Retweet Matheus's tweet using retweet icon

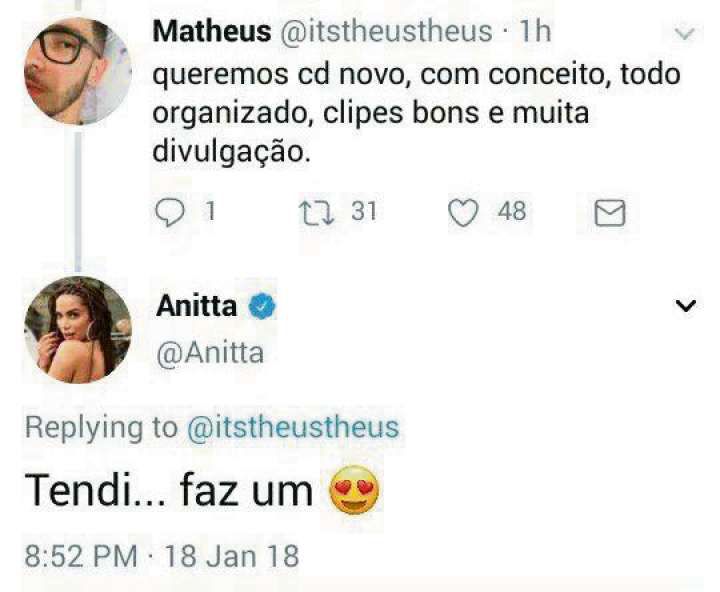coord(316,214)
